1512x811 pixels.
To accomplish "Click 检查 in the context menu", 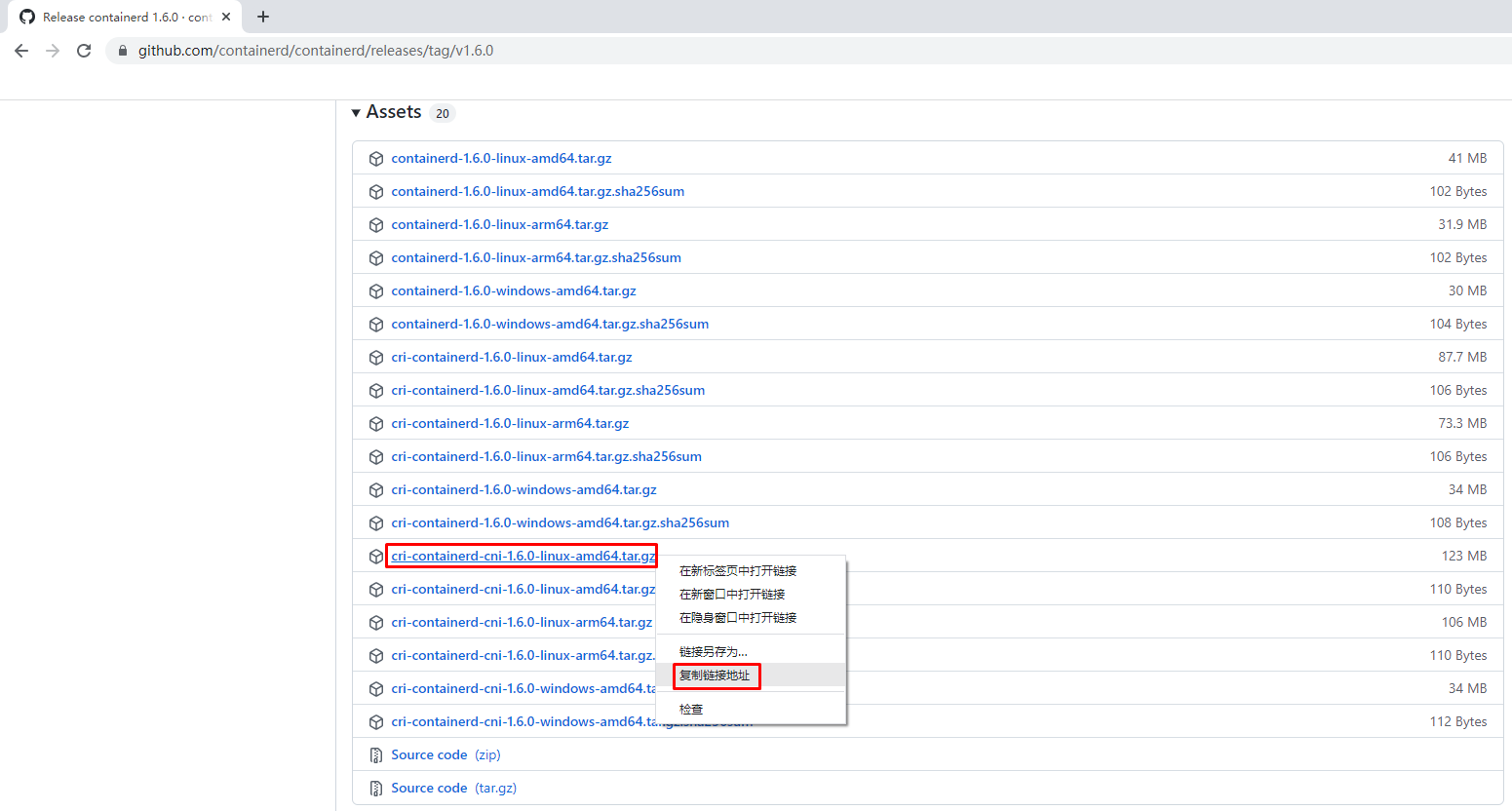I will pyautogui.click(x=691, y=710).
